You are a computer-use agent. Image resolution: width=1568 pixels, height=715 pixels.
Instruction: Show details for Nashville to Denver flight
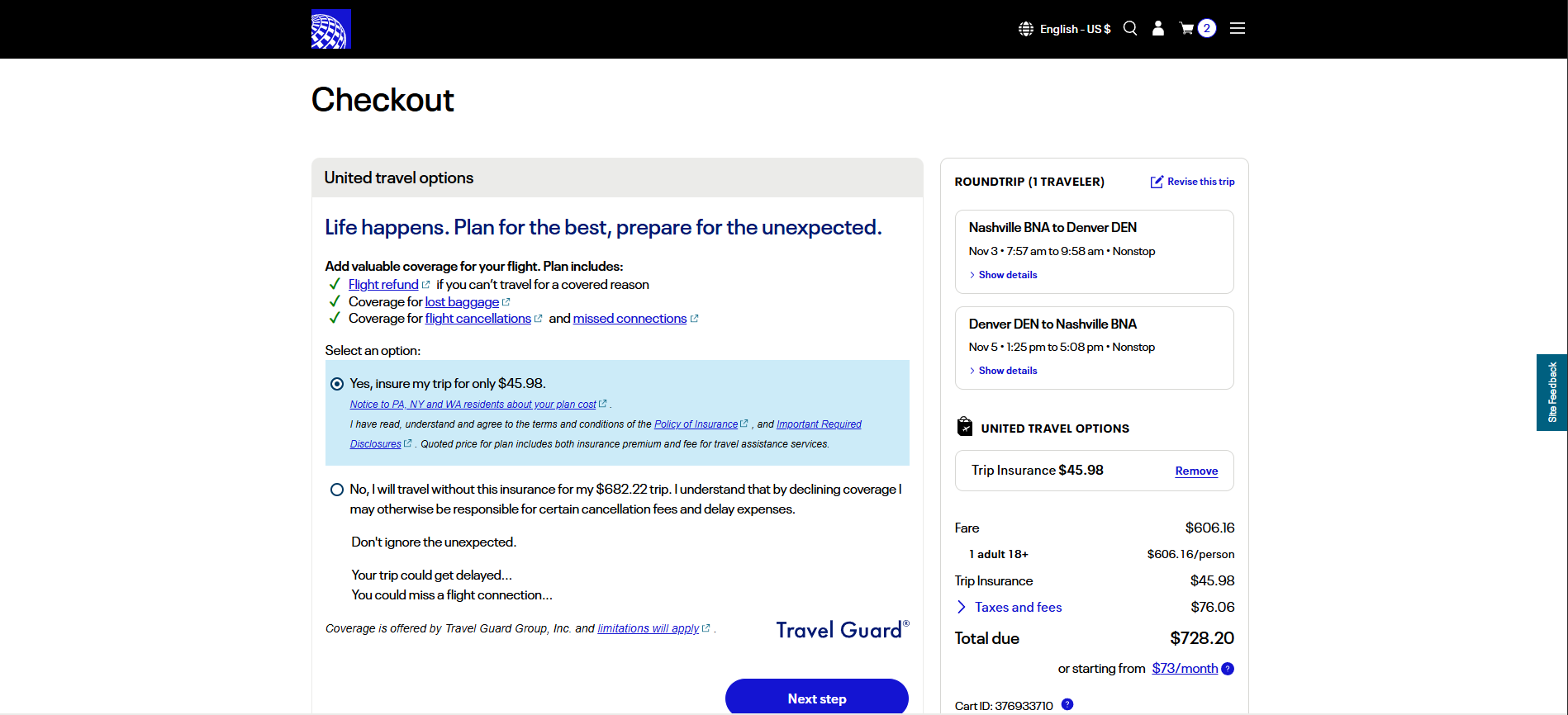click(1007, 275)
